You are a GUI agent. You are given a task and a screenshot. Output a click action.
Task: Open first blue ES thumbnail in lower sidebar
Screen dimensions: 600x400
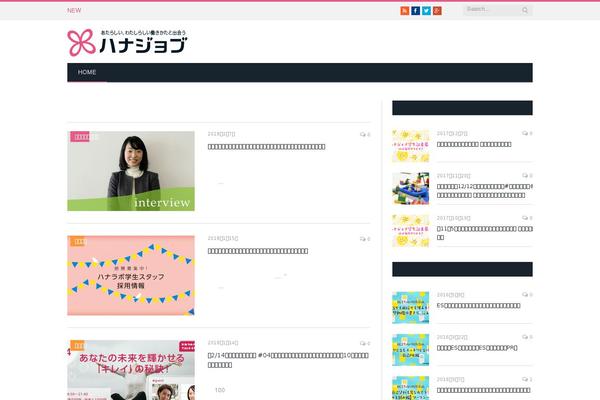click(411, 307)
